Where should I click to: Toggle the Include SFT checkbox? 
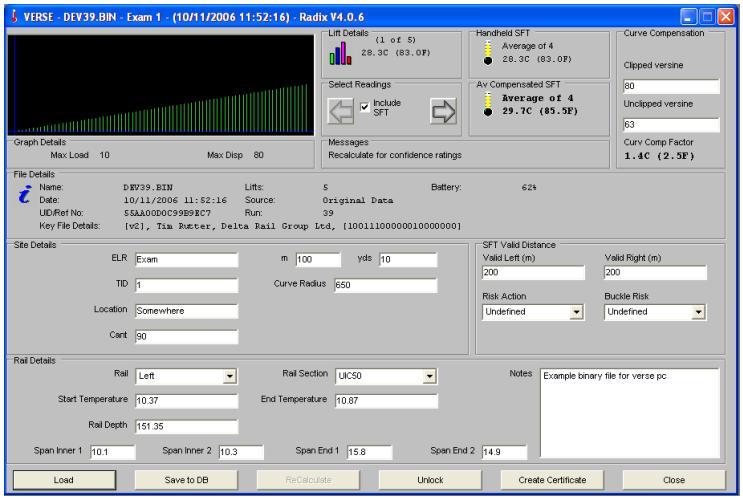pyautogui.click(x=364, y=107)
